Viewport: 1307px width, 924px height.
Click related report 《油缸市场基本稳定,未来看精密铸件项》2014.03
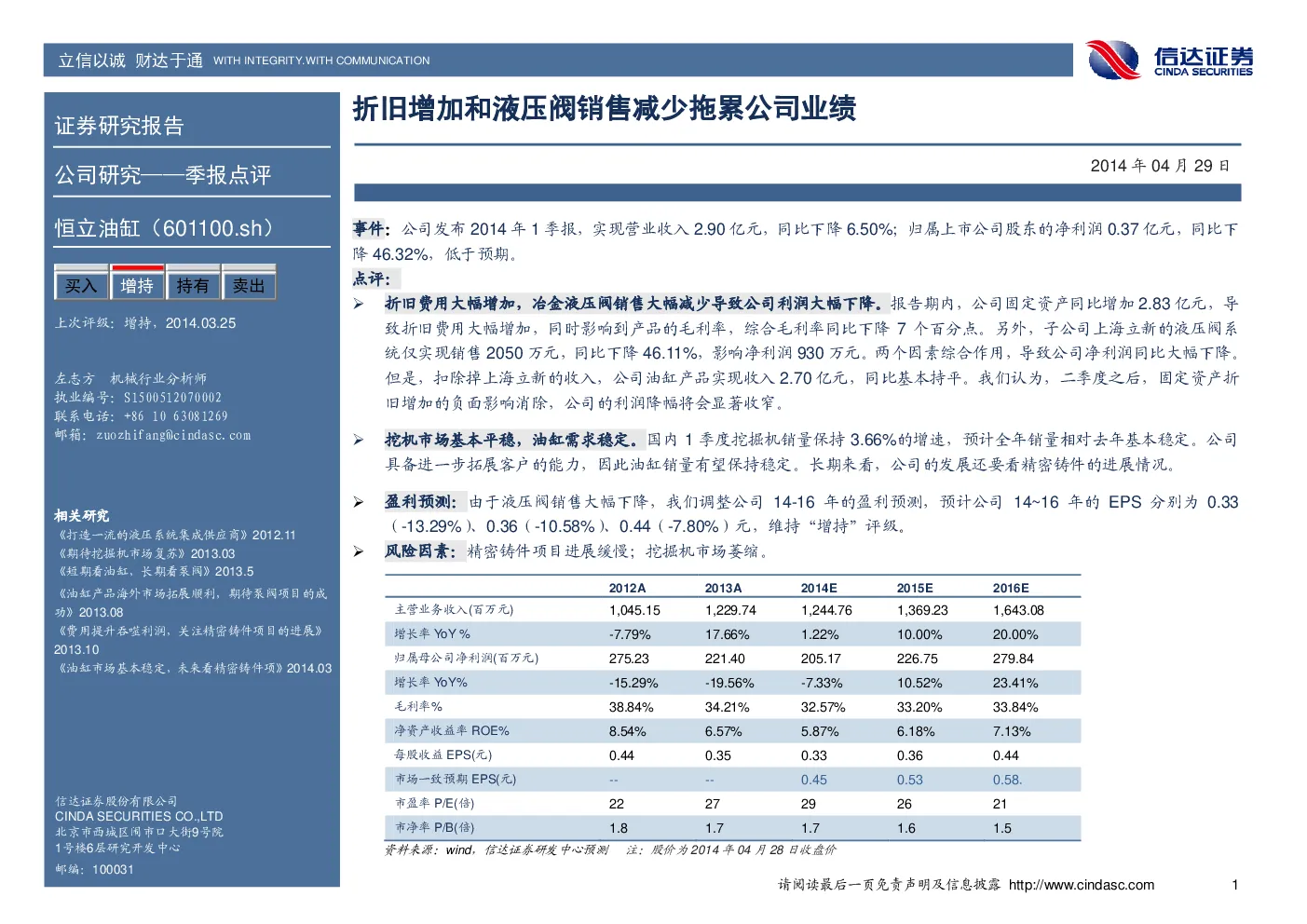(x=193, y=668)
